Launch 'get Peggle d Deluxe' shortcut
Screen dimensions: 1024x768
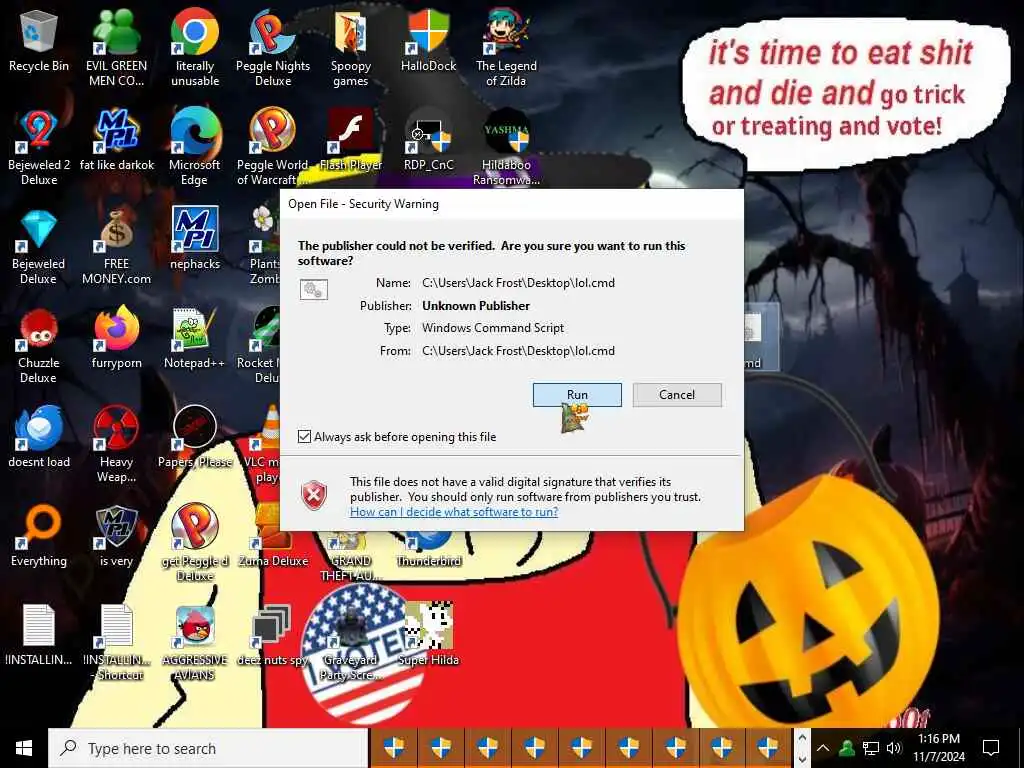click(195, 543)
